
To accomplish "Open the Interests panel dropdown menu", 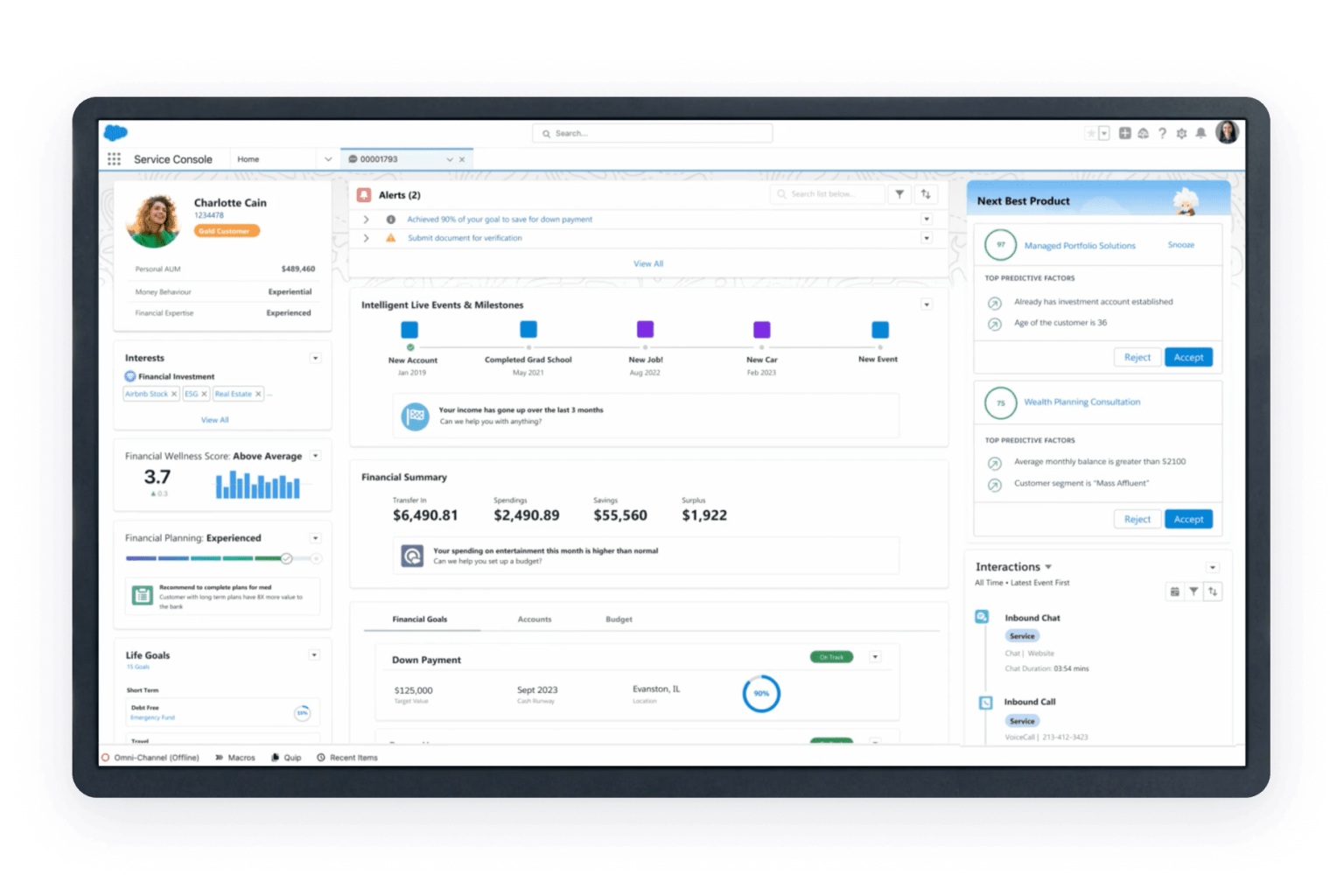I will [315, 358].
